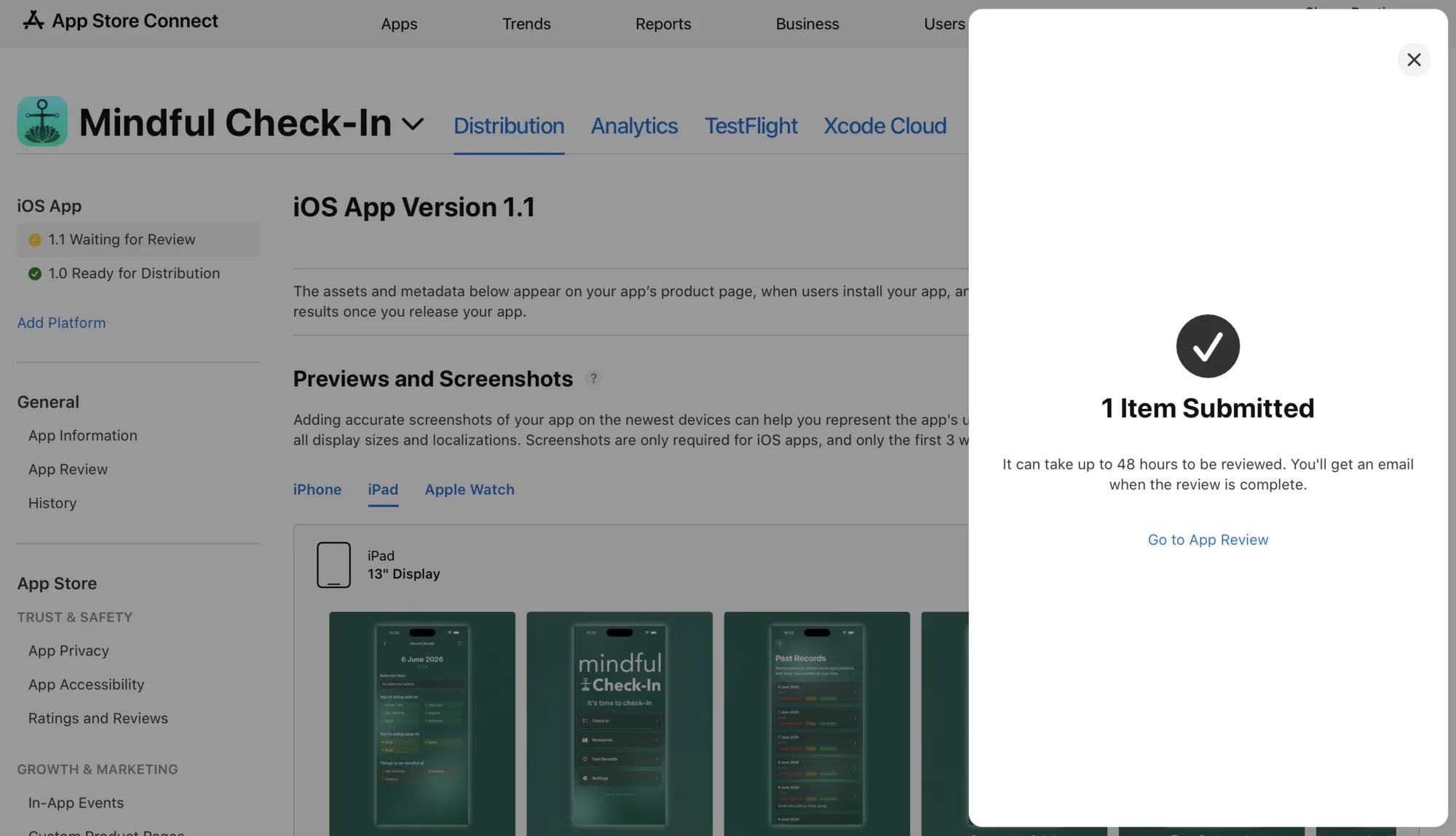Switch to the TestFlight tab
The image size is (1456, 836).
(x=751, y=126)
